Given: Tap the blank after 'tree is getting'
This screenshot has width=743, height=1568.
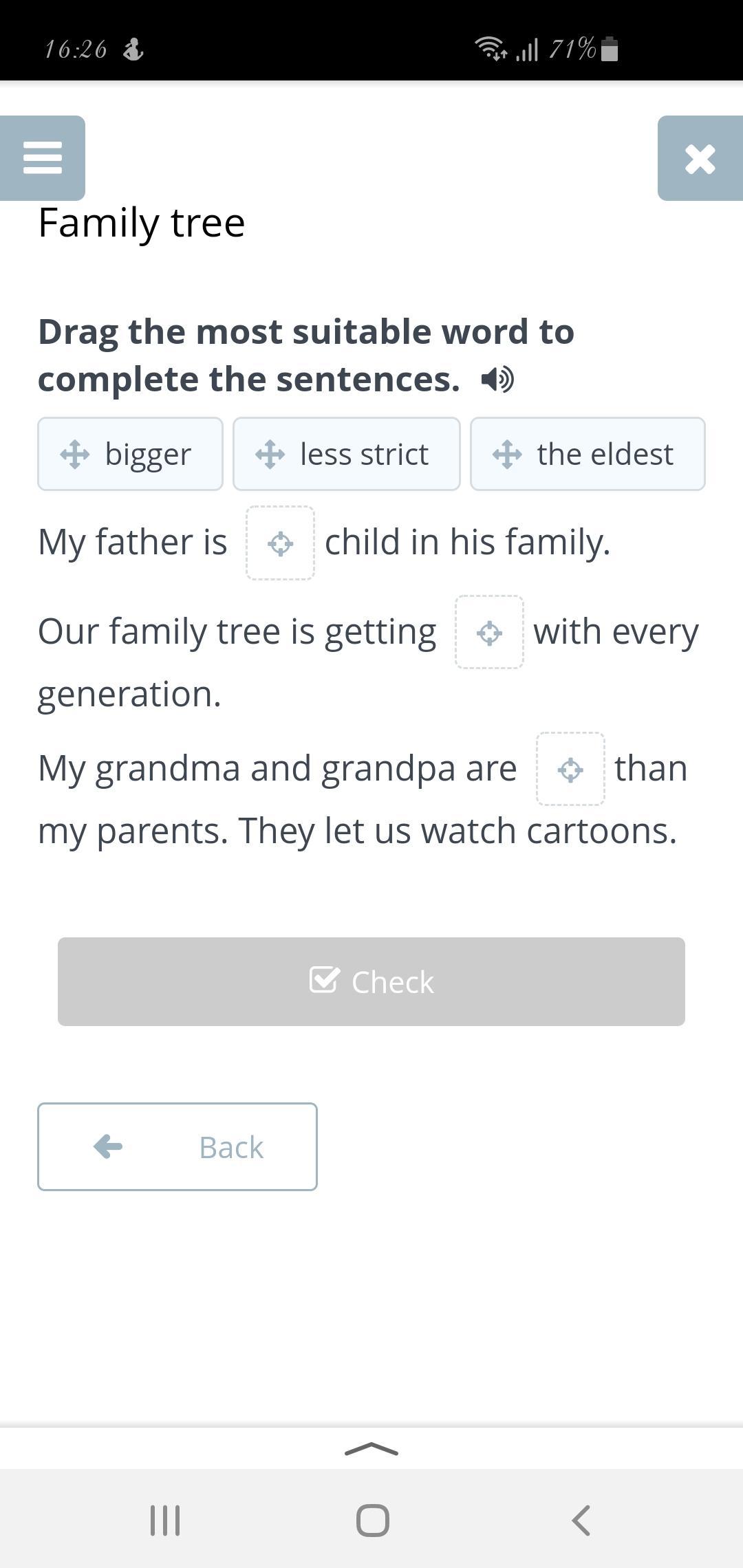Looking at the screenshot, I should 489,632.
